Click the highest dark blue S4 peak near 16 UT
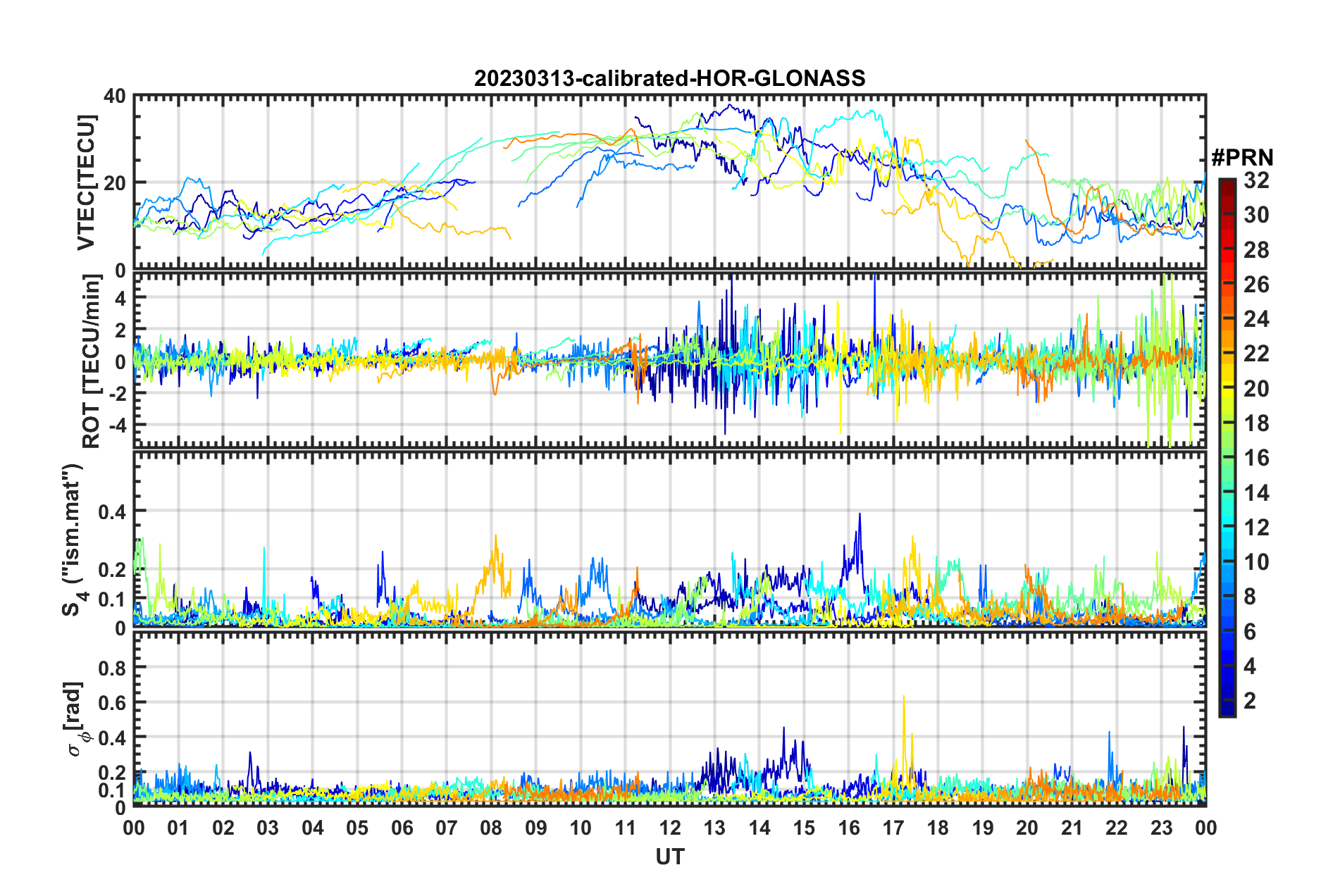Screen dimensions: 1340x896 point(860,516)
